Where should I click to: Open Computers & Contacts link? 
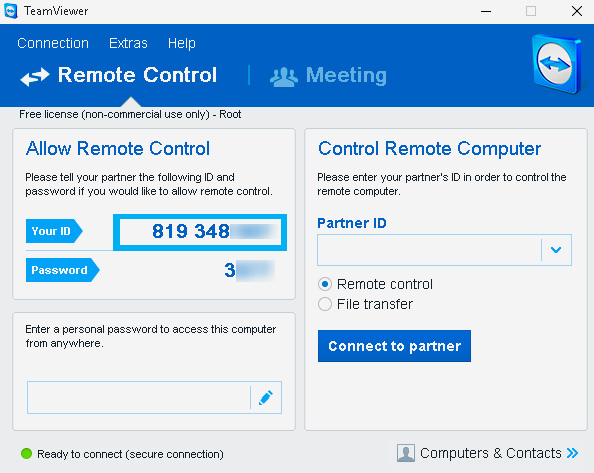point(491,453)
